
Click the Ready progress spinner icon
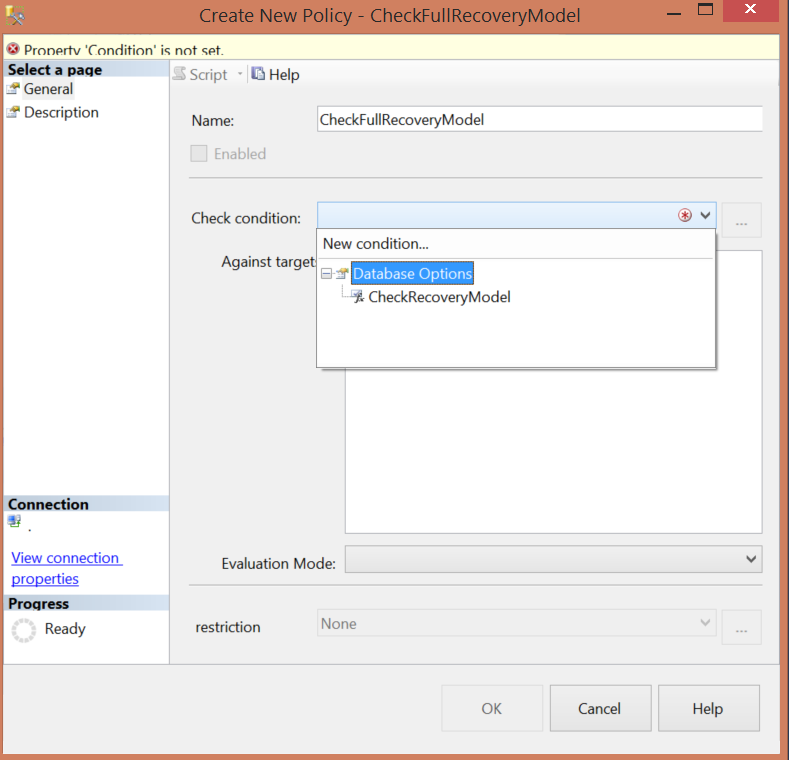(24, 630)
